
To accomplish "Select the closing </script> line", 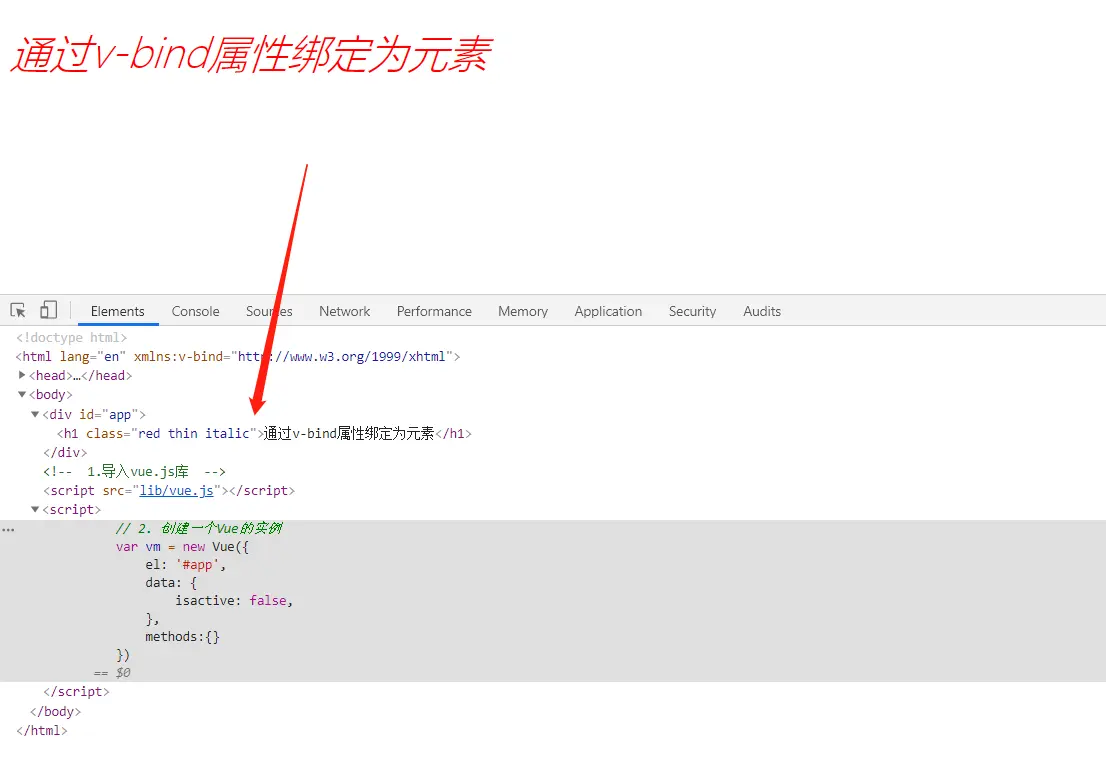I will click(x=76, y=691).
